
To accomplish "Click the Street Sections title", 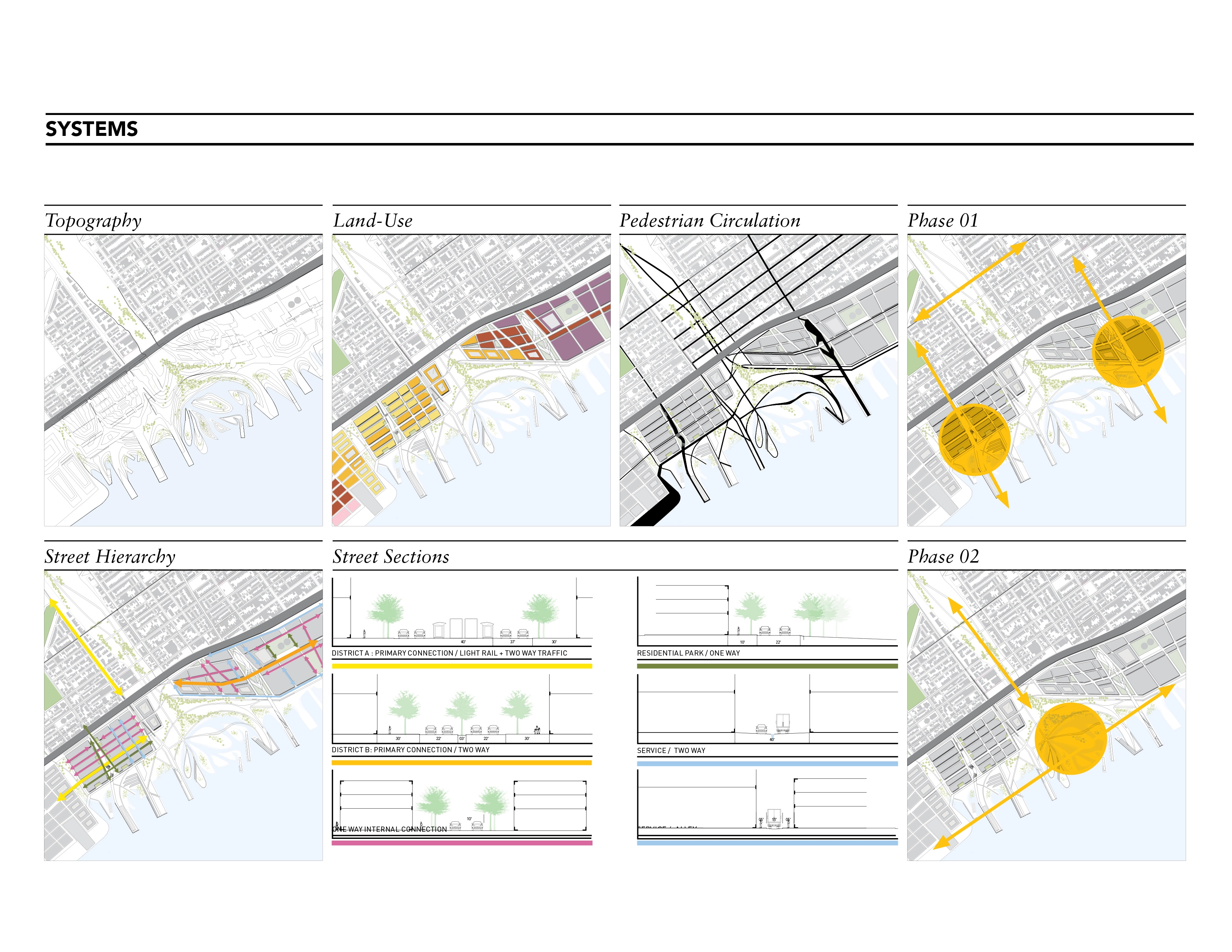I will (391, 557).
